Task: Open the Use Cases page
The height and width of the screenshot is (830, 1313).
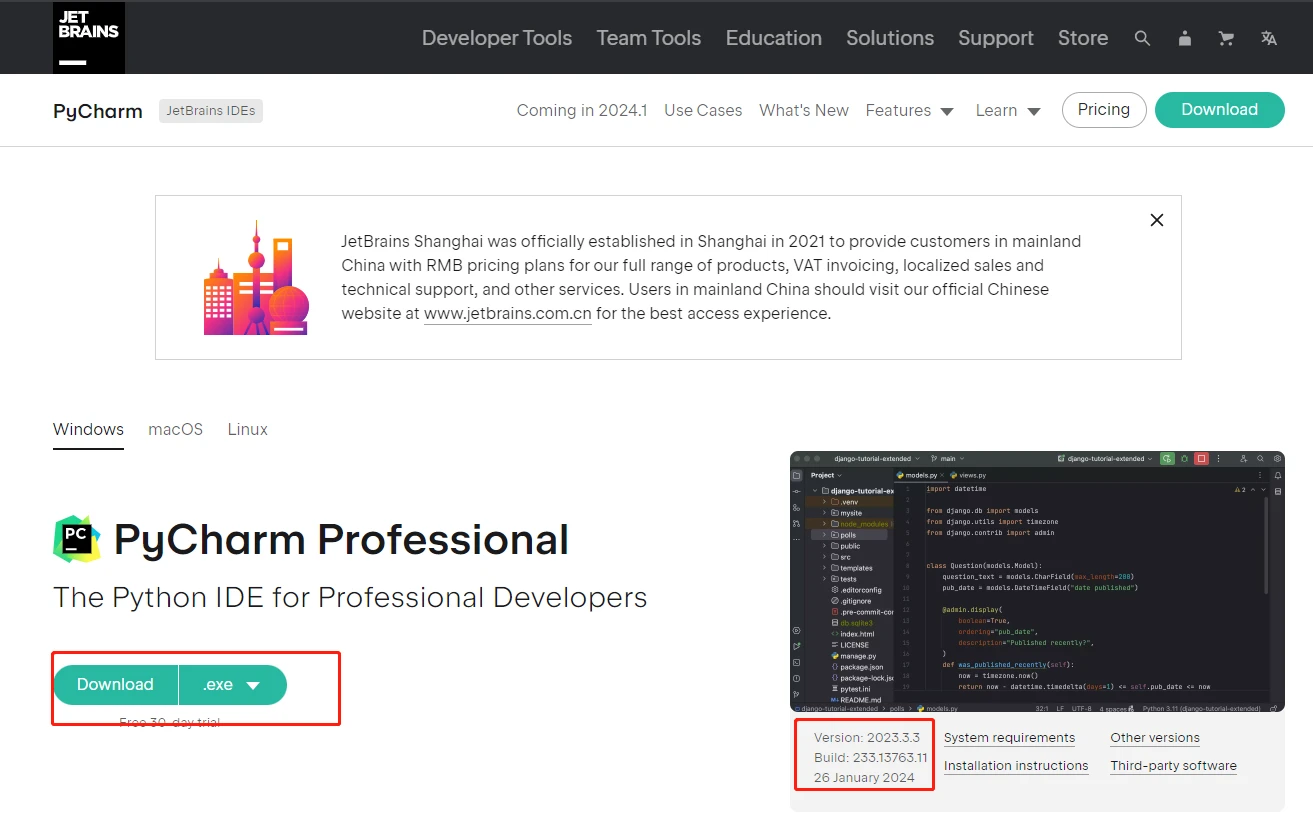Action: (703, 110)
